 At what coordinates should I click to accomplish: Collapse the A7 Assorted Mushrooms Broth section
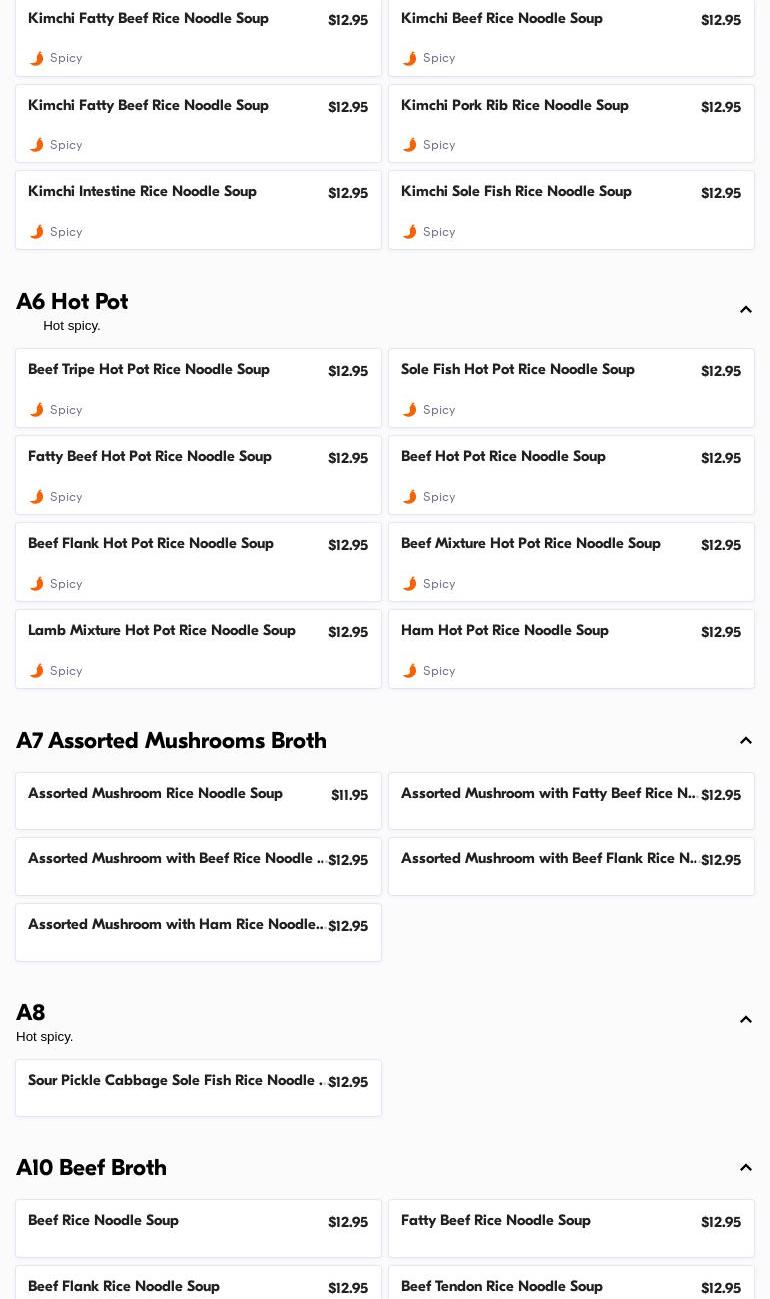pos(746,741)
